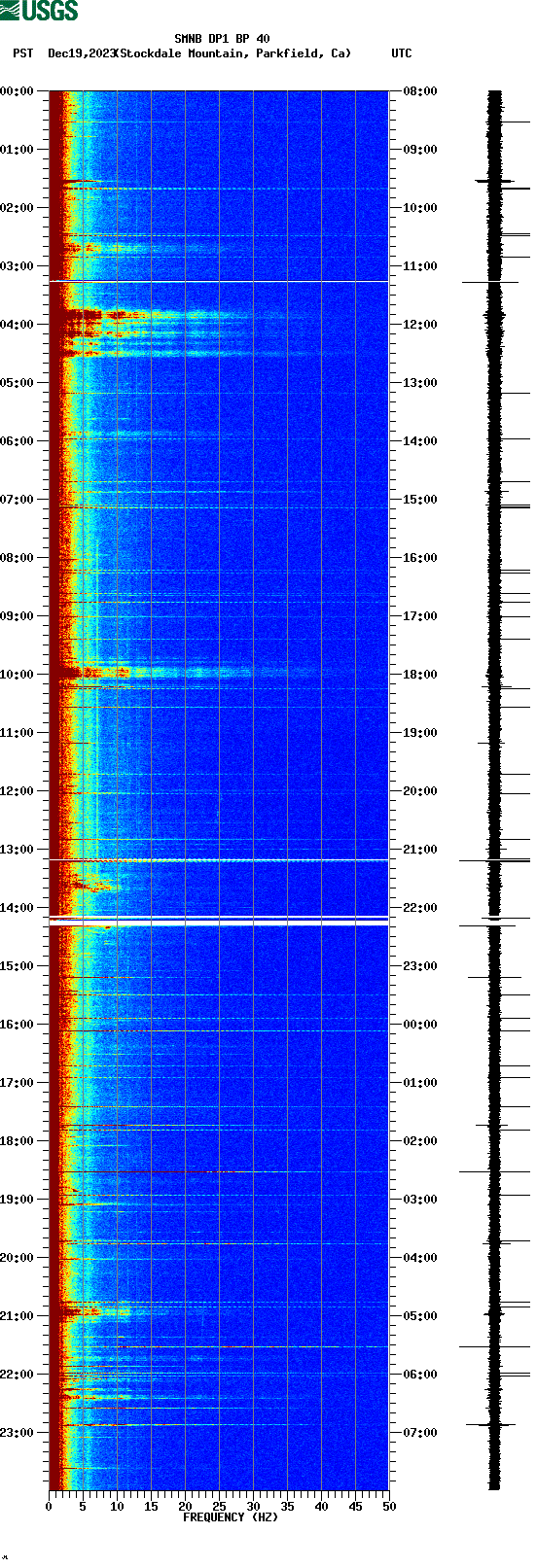This screenshot has width=537, height=1568.
Task: Click the UTC '07:00' time label
Action: [x=420, y=1433]
